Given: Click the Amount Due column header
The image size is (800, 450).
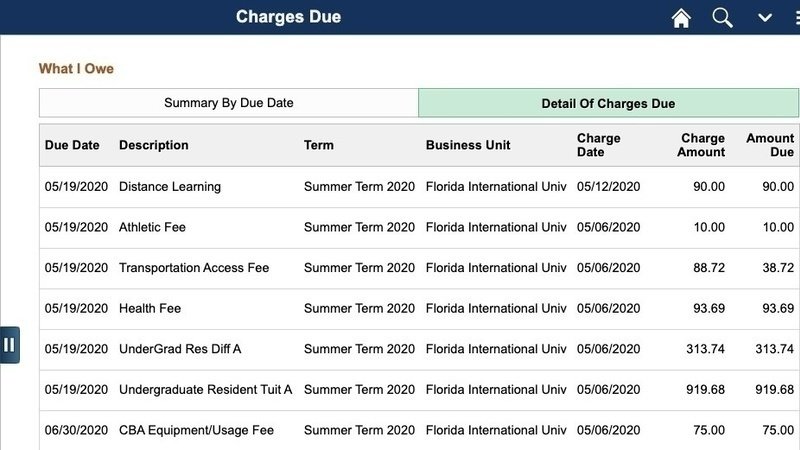Looking at the screenshot, I should coord(770,145).
